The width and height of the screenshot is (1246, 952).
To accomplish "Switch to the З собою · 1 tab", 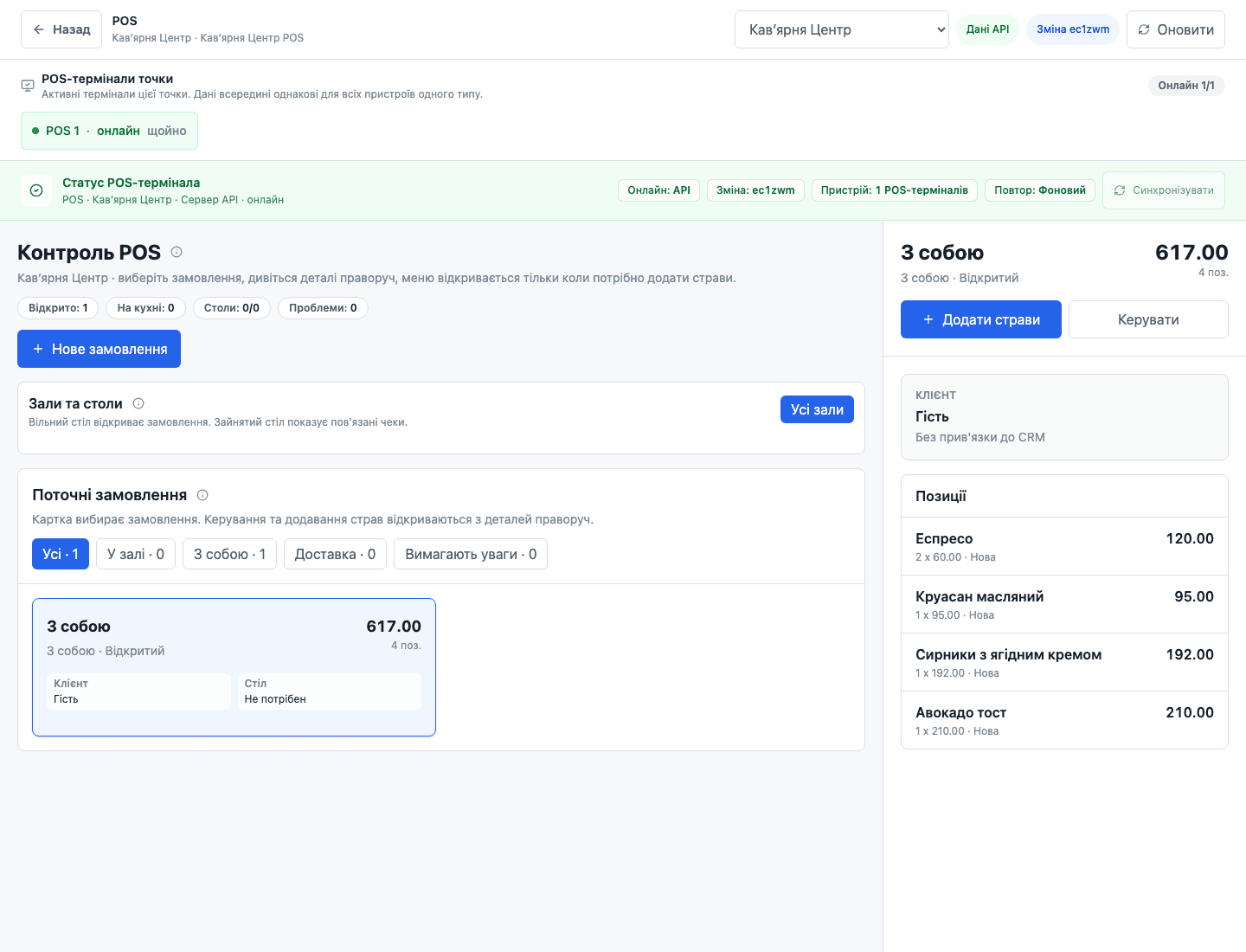I will [229, 554].
